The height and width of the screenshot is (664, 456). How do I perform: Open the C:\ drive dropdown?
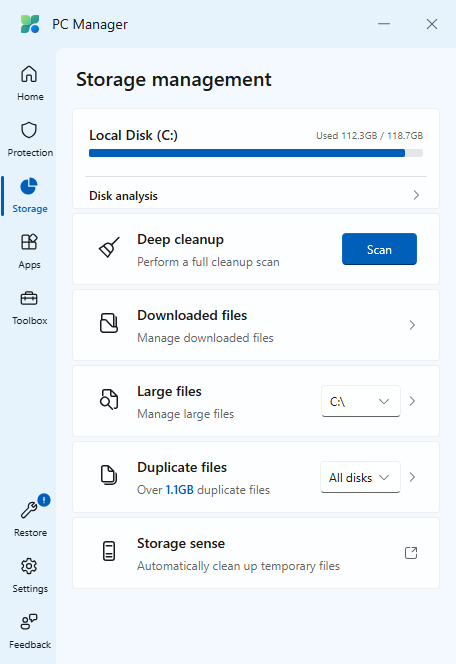361,401
